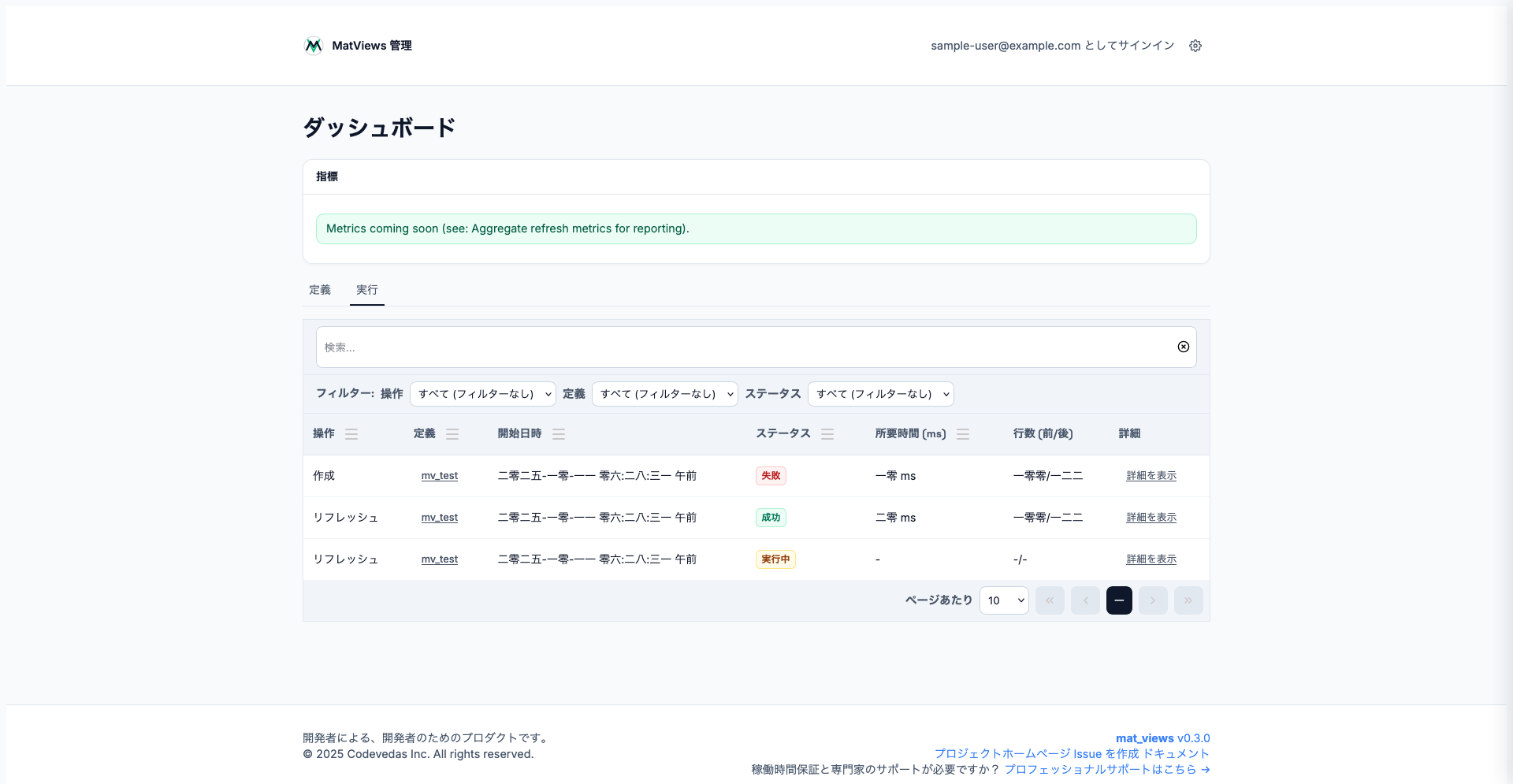Sort by 所要時間 (ms) column icon
Image resolution: width=1513 pixels, height=784 pixels.
[963, 434]
